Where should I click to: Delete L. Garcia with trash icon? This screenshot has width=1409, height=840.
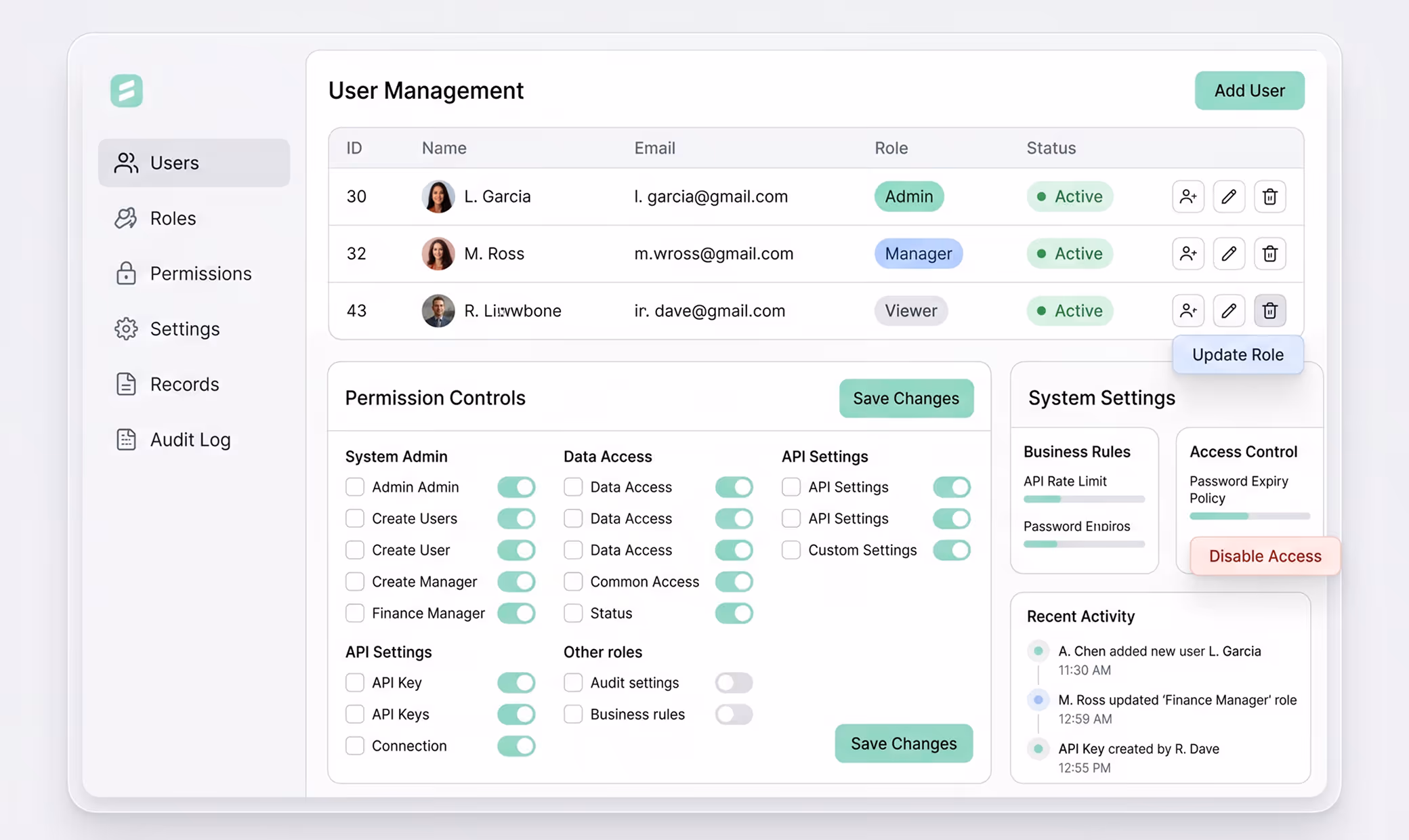[1270, 196]
